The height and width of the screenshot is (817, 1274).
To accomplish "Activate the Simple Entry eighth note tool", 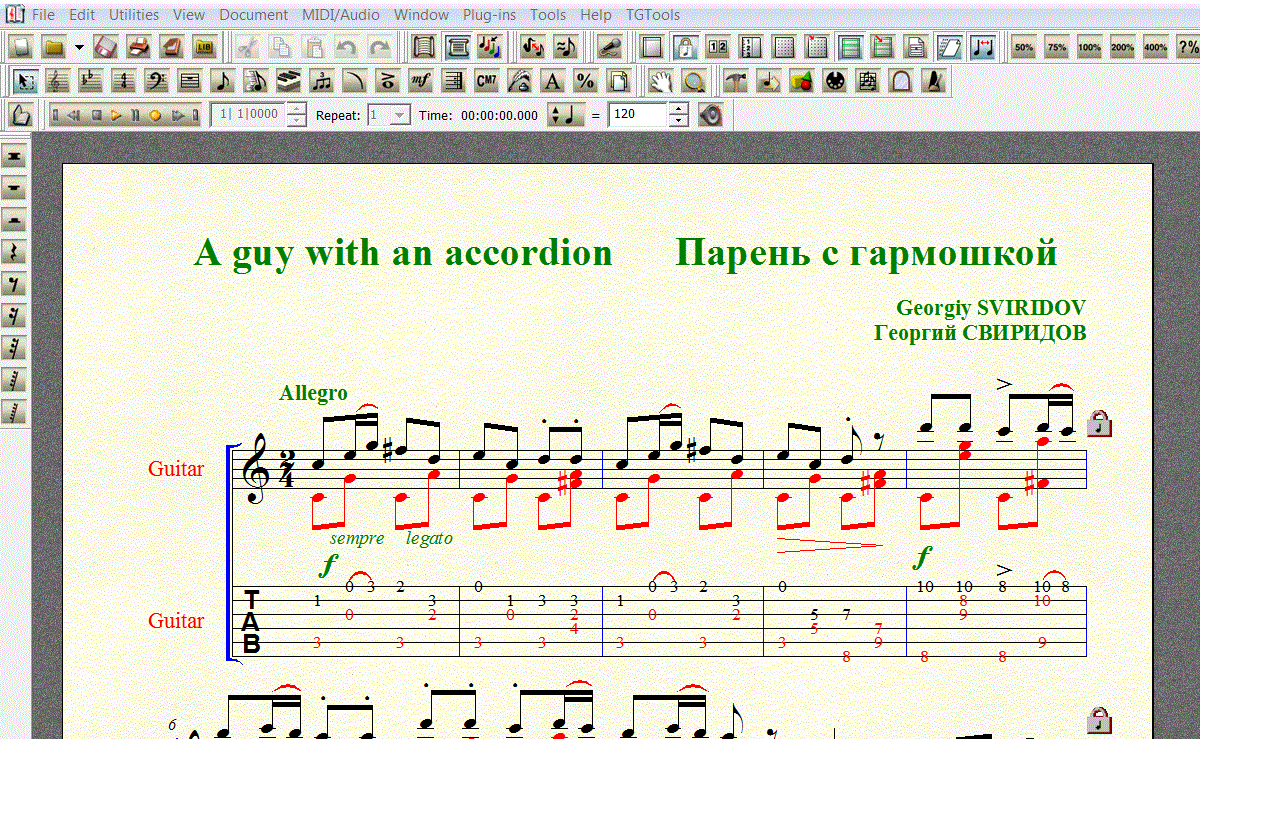I will [x=222, y=81].
